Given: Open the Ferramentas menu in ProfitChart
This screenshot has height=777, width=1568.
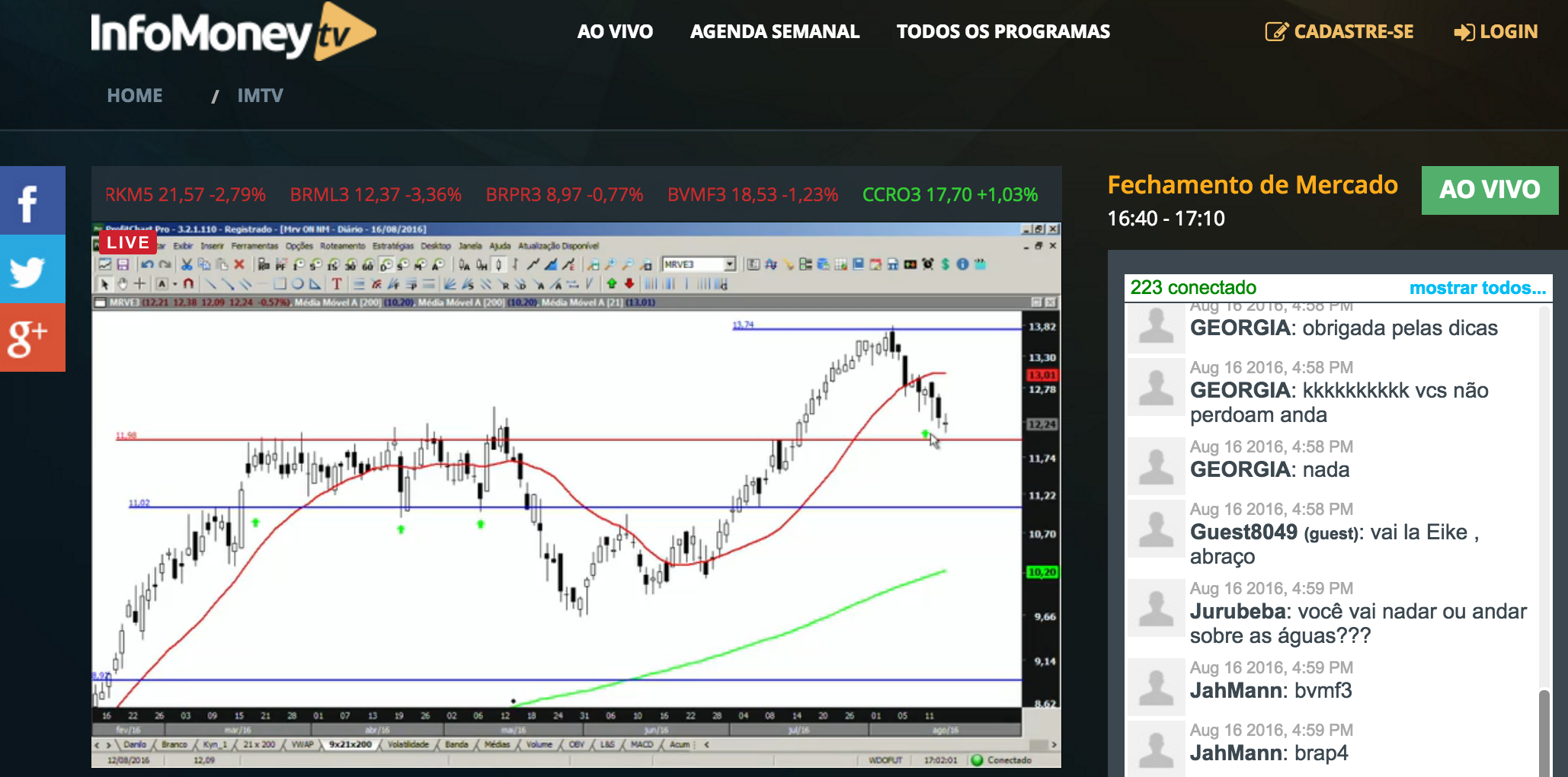Looking at the screenshot, I should point(254,245).
